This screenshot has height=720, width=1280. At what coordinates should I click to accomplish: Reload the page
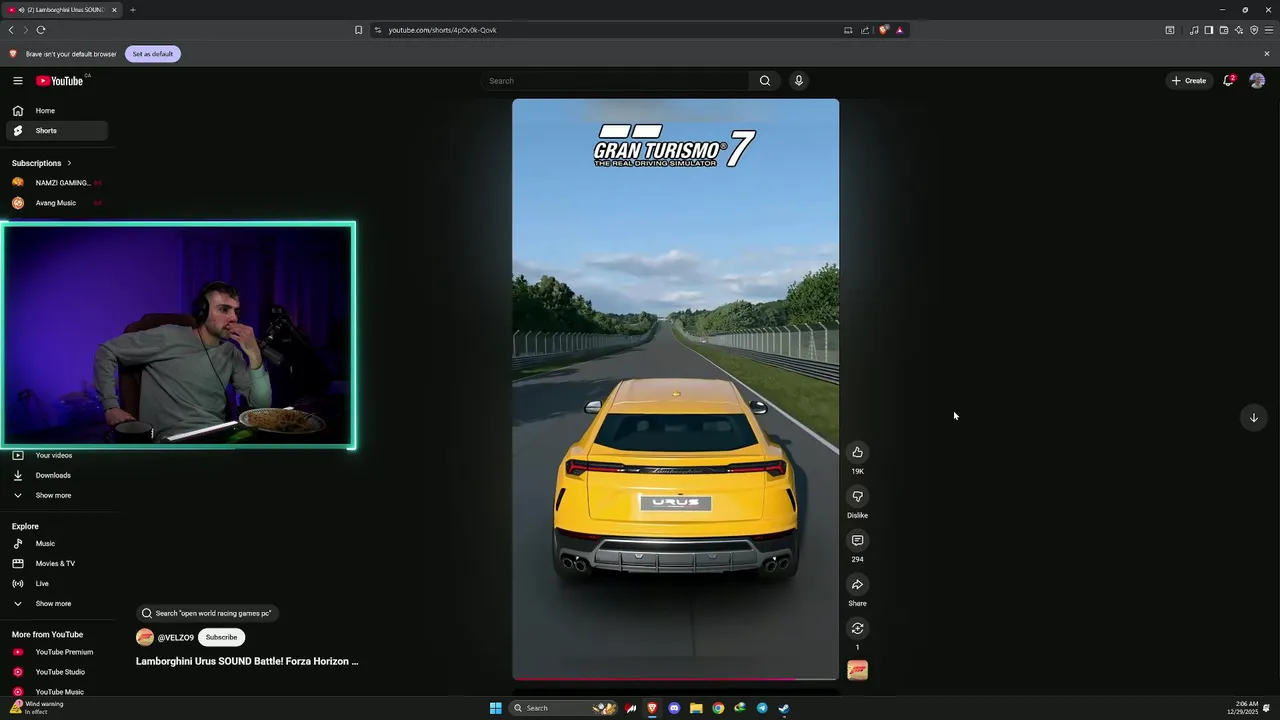pos(41,30)
